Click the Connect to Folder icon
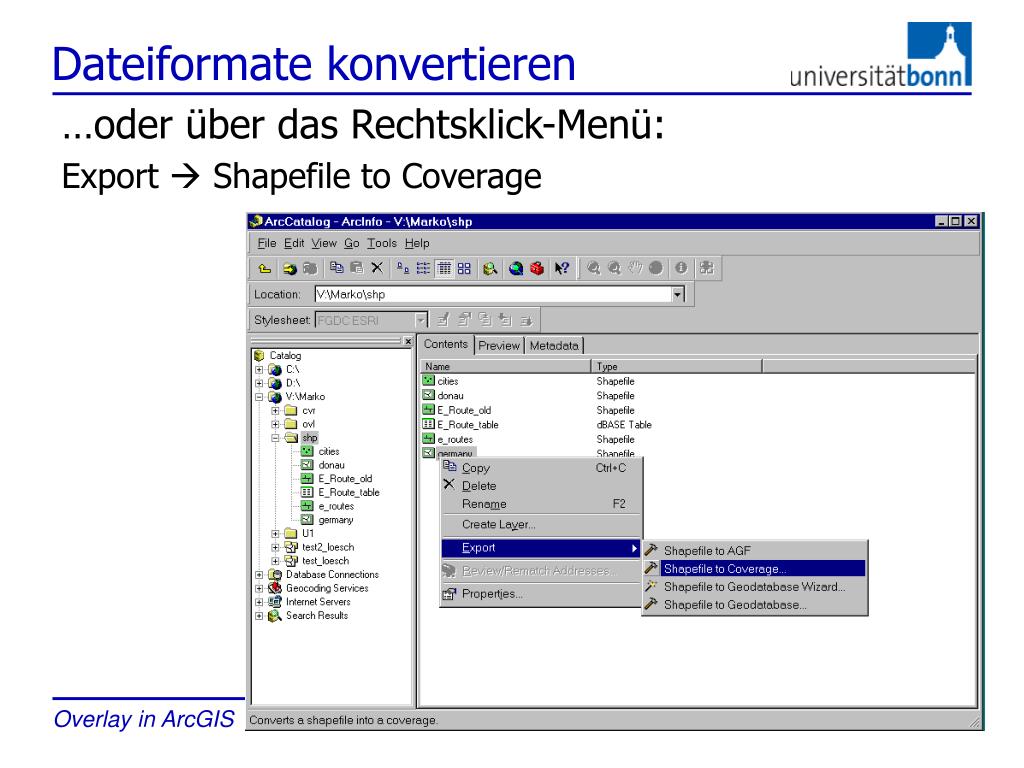This screenshot has width=1024, height=768. [290, 268]
